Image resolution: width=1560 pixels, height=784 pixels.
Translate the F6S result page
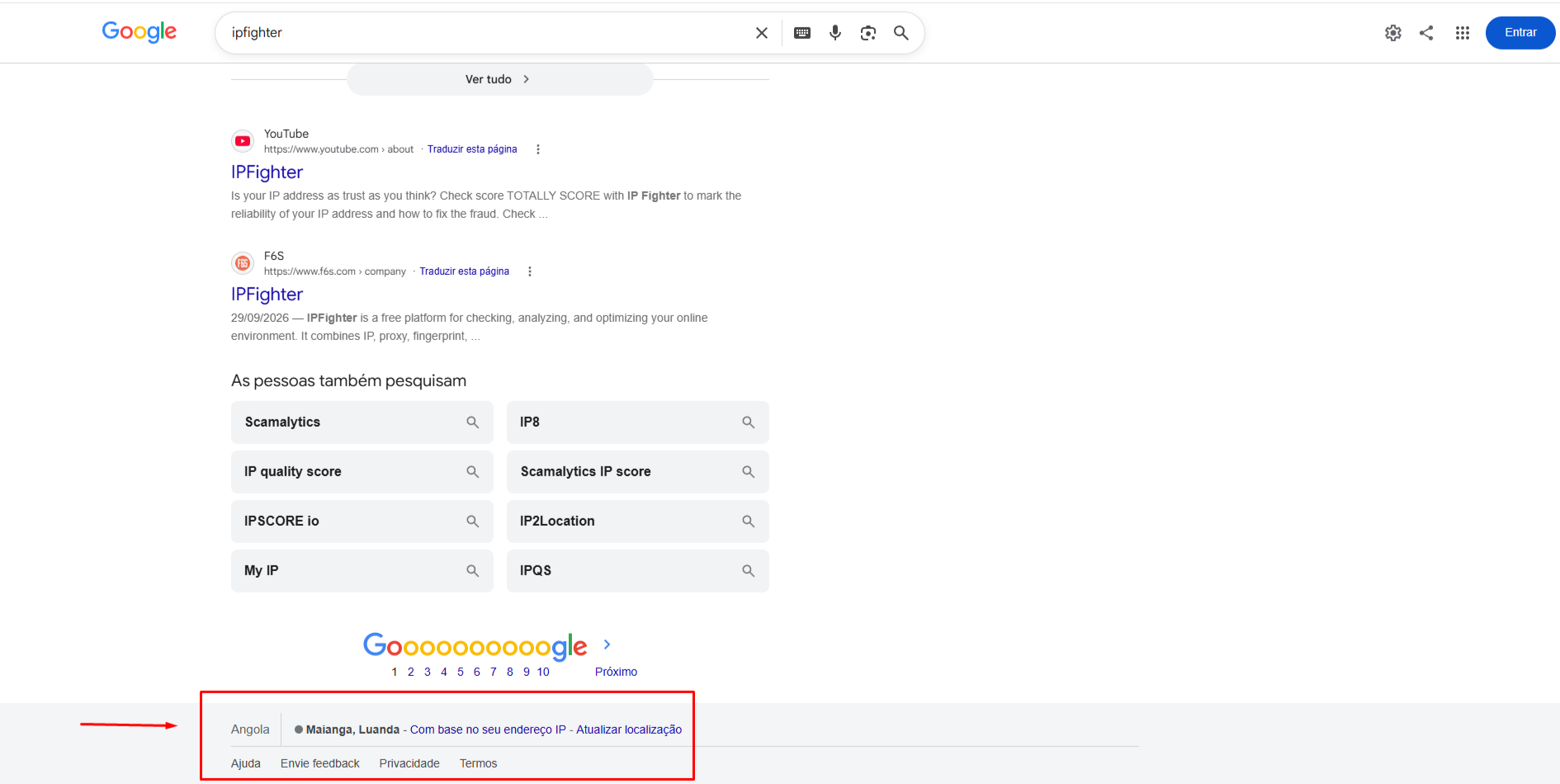(x=464, y=272)
